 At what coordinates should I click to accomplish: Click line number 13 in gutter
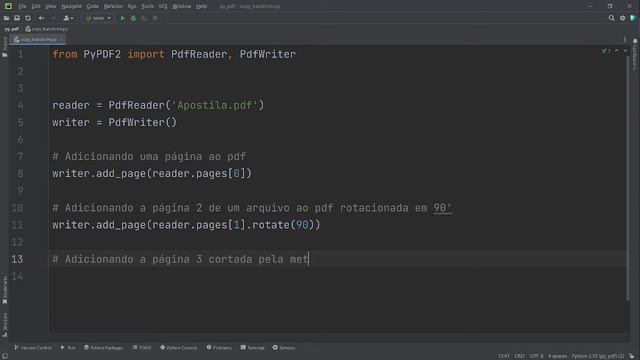coord(17,259)
